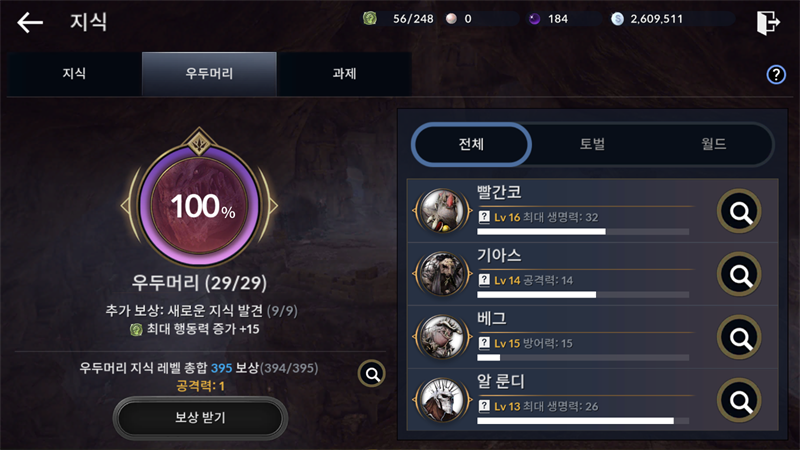Click the 보상 받기 button
Image resolution: width=800 pixels, height=450 pixels.
point(200,418)
